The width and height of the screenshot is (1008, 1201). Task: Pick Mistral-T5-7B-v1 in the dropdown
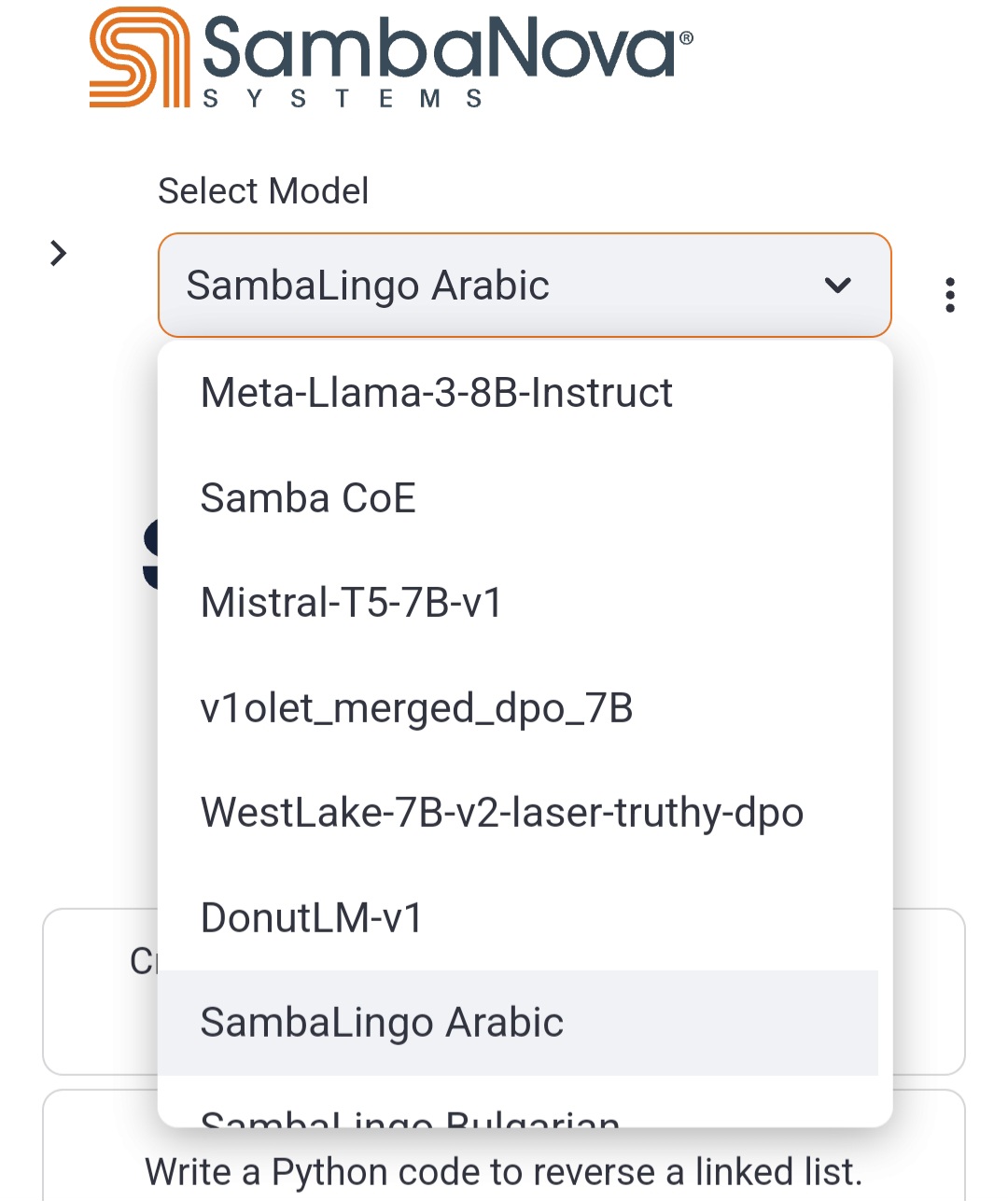coord(518,603)
